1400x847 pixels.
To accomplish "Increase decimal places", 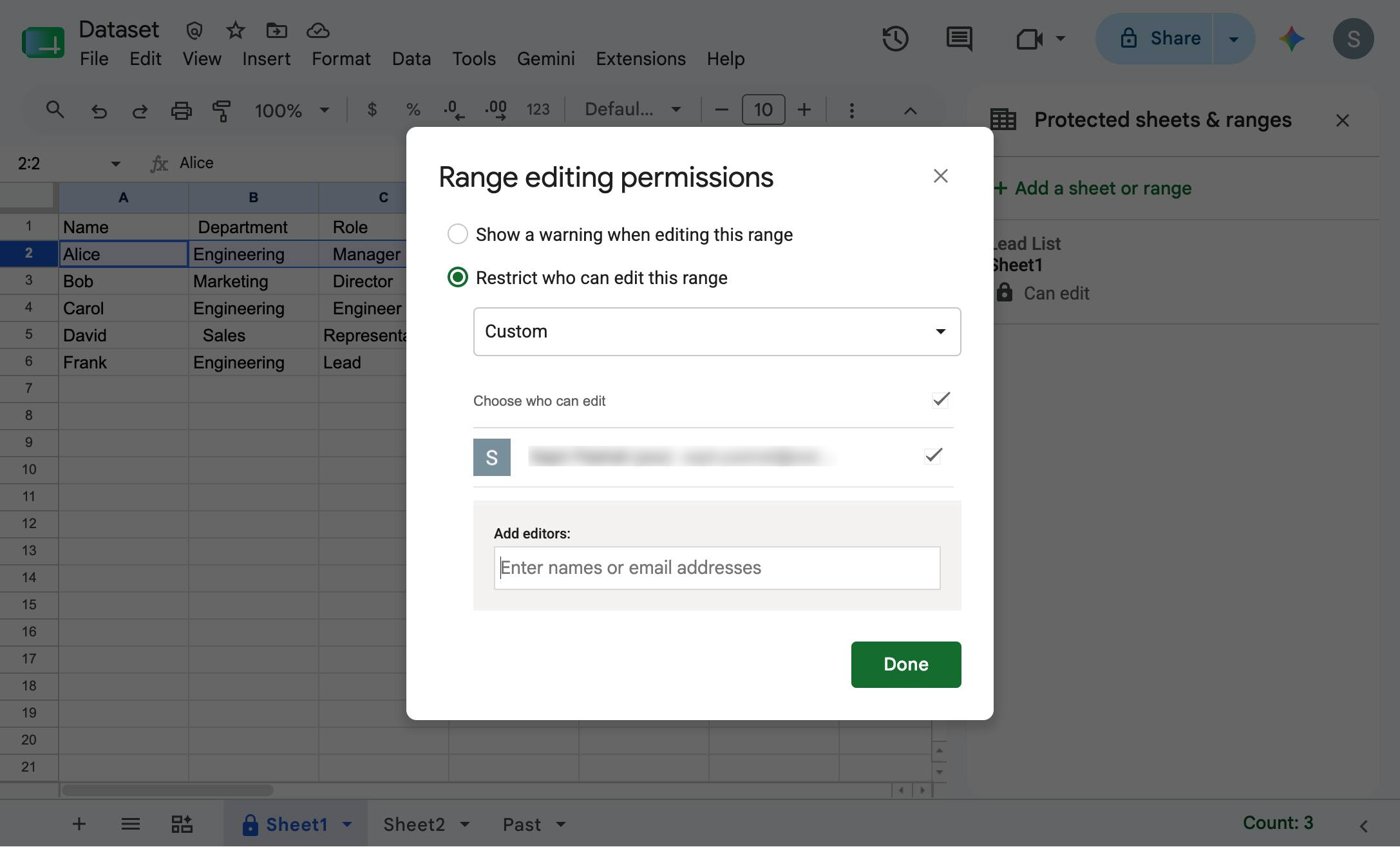I will [x=495, y=110].
